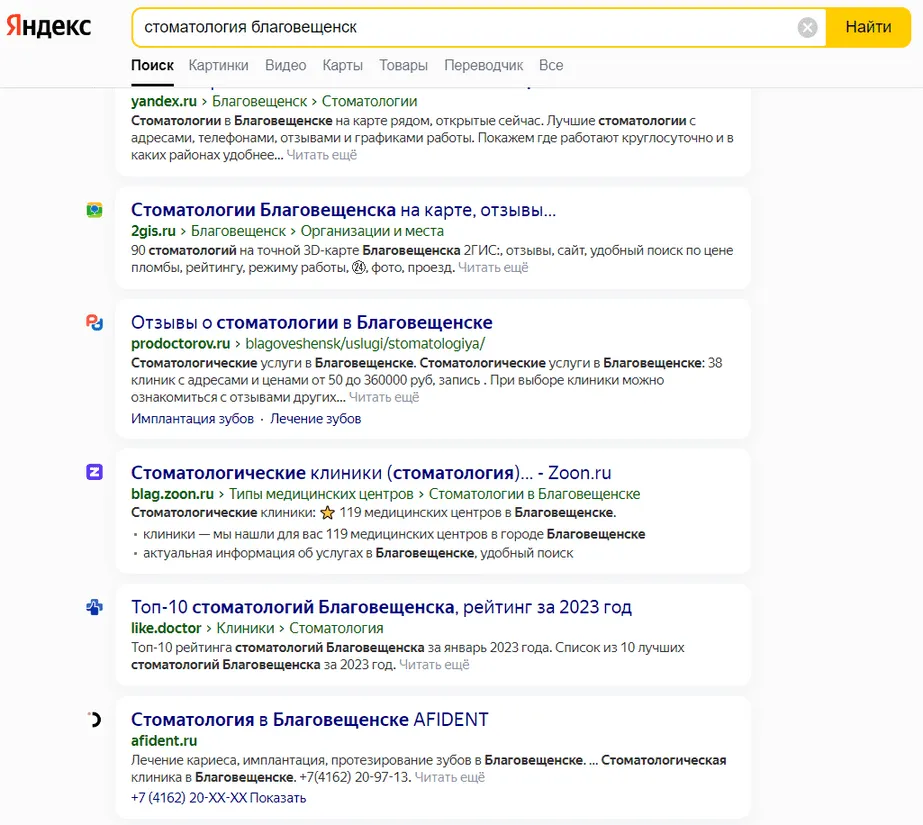
Task: Open Топ-10 стоматологий Благовещенска result
Action: pyautogui.click(x=381, y=607)
